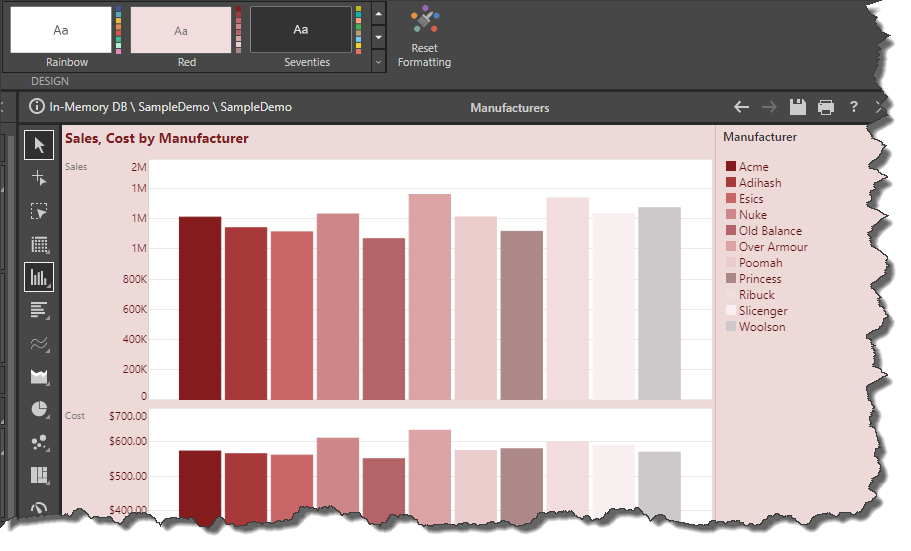Open help with the question mark

853,107
